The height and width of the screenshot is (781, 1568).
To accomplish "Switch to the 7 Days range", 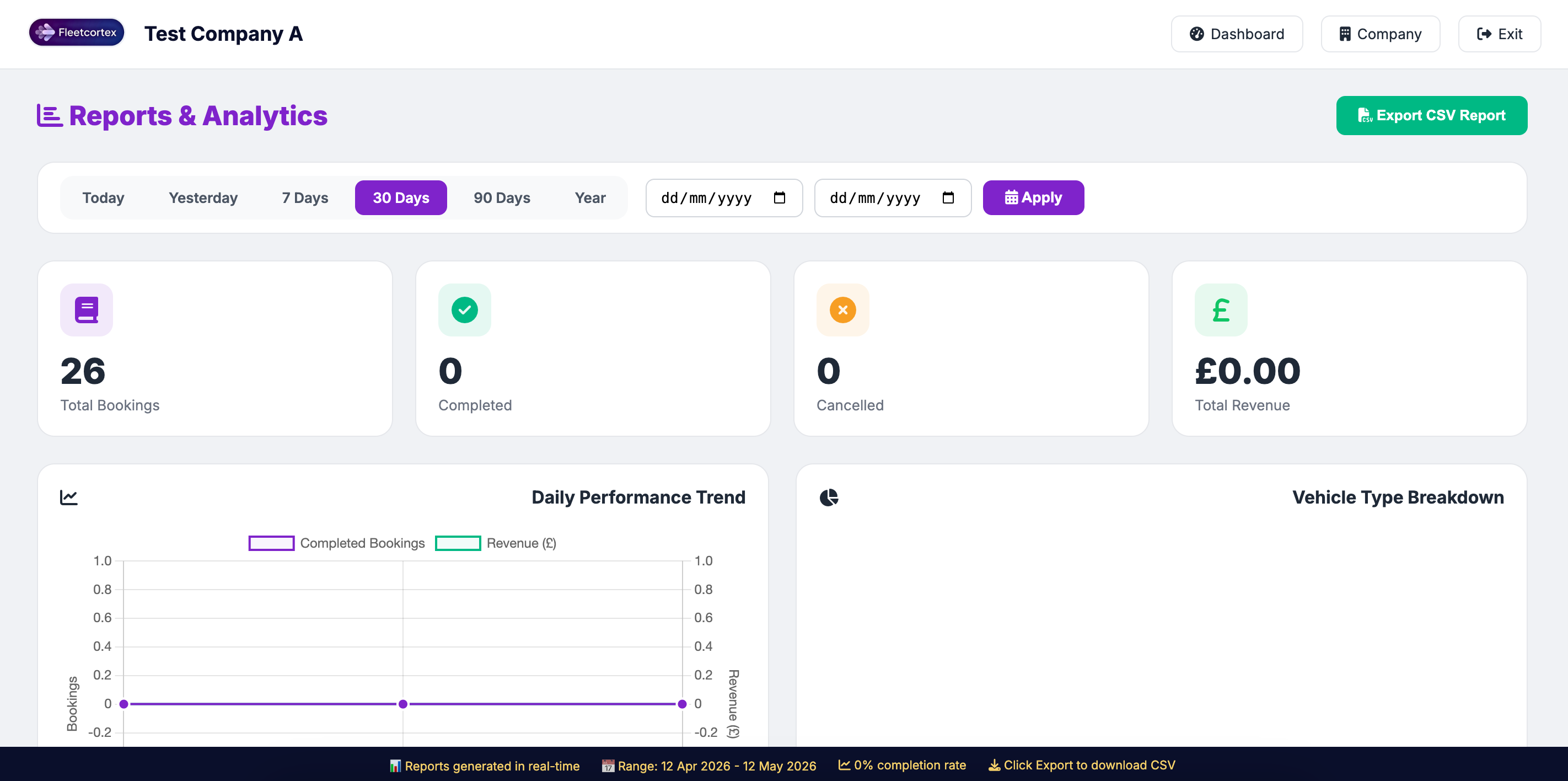I will pyautogui.click(x=305, y=198).
